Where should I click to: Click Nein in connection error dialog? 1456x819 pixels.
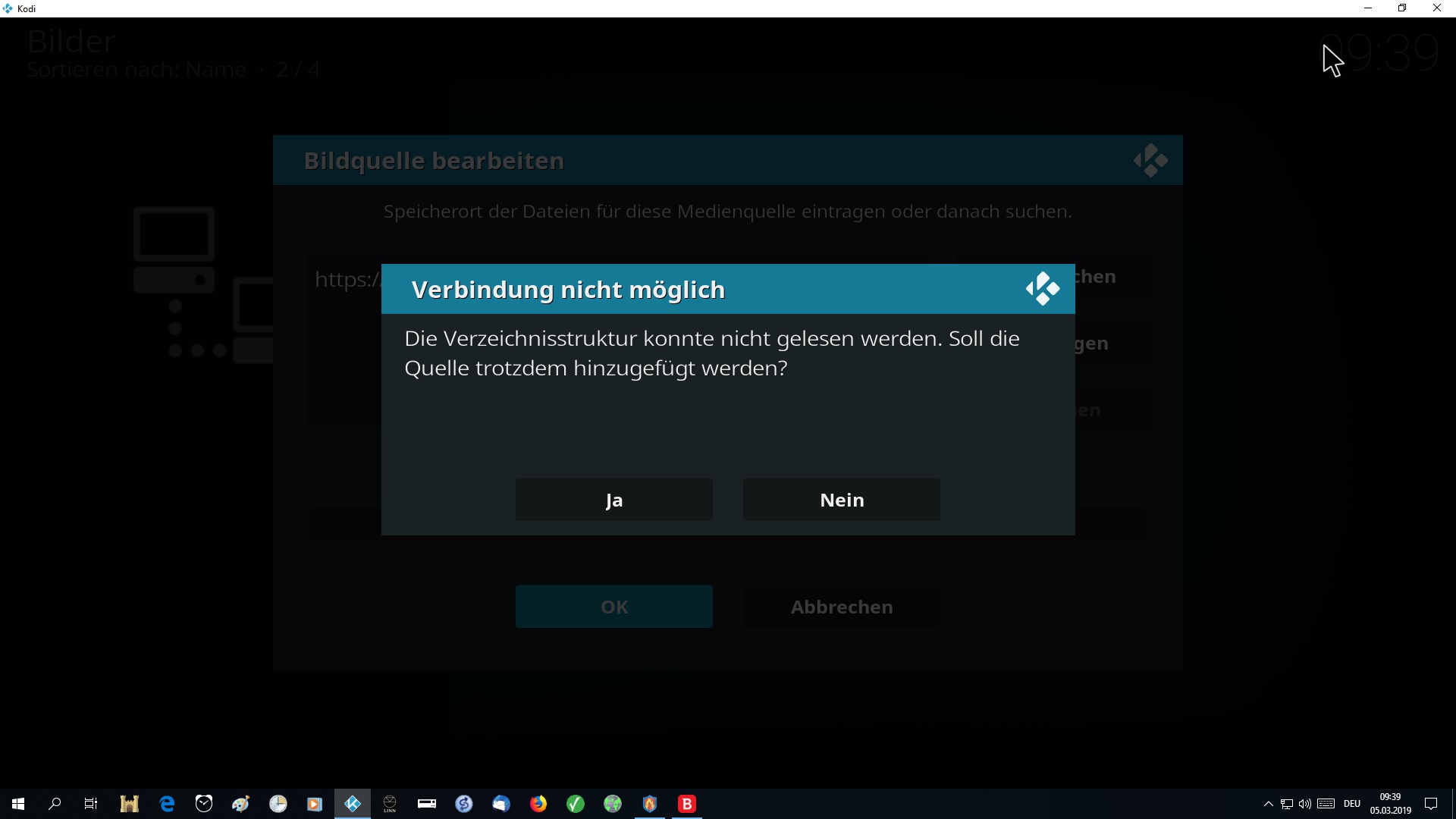[841, 500]
